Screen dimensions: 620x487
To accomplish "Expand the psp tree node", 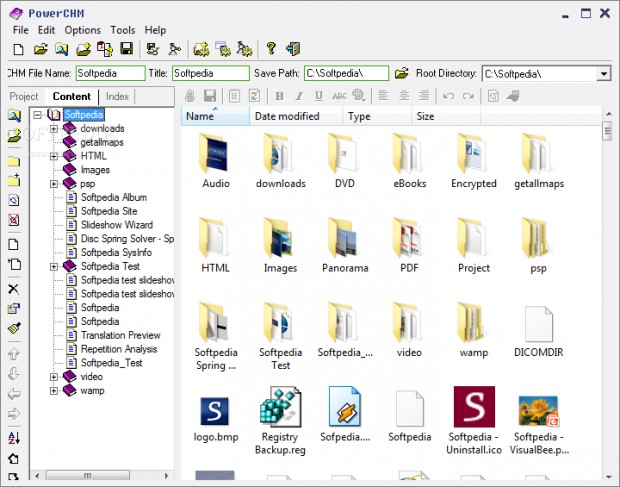I will pyautogui.click(x=54, y=184).
